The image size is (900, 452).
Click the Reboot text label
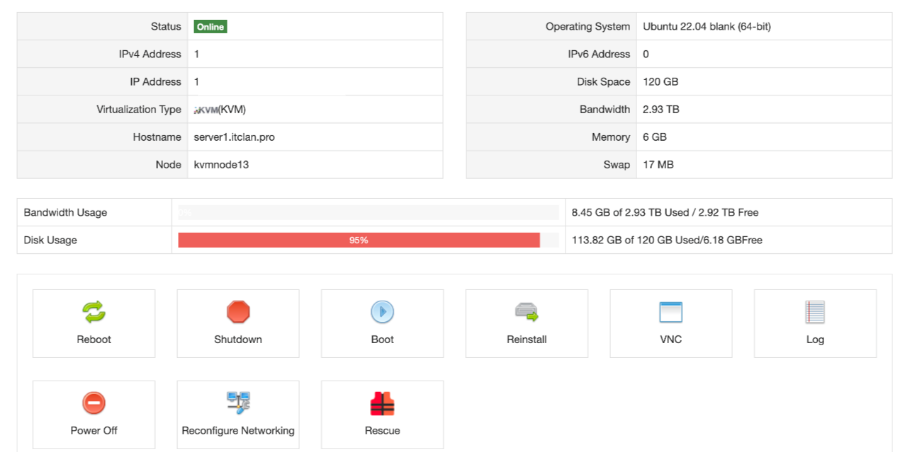click(x=94, y=340)
